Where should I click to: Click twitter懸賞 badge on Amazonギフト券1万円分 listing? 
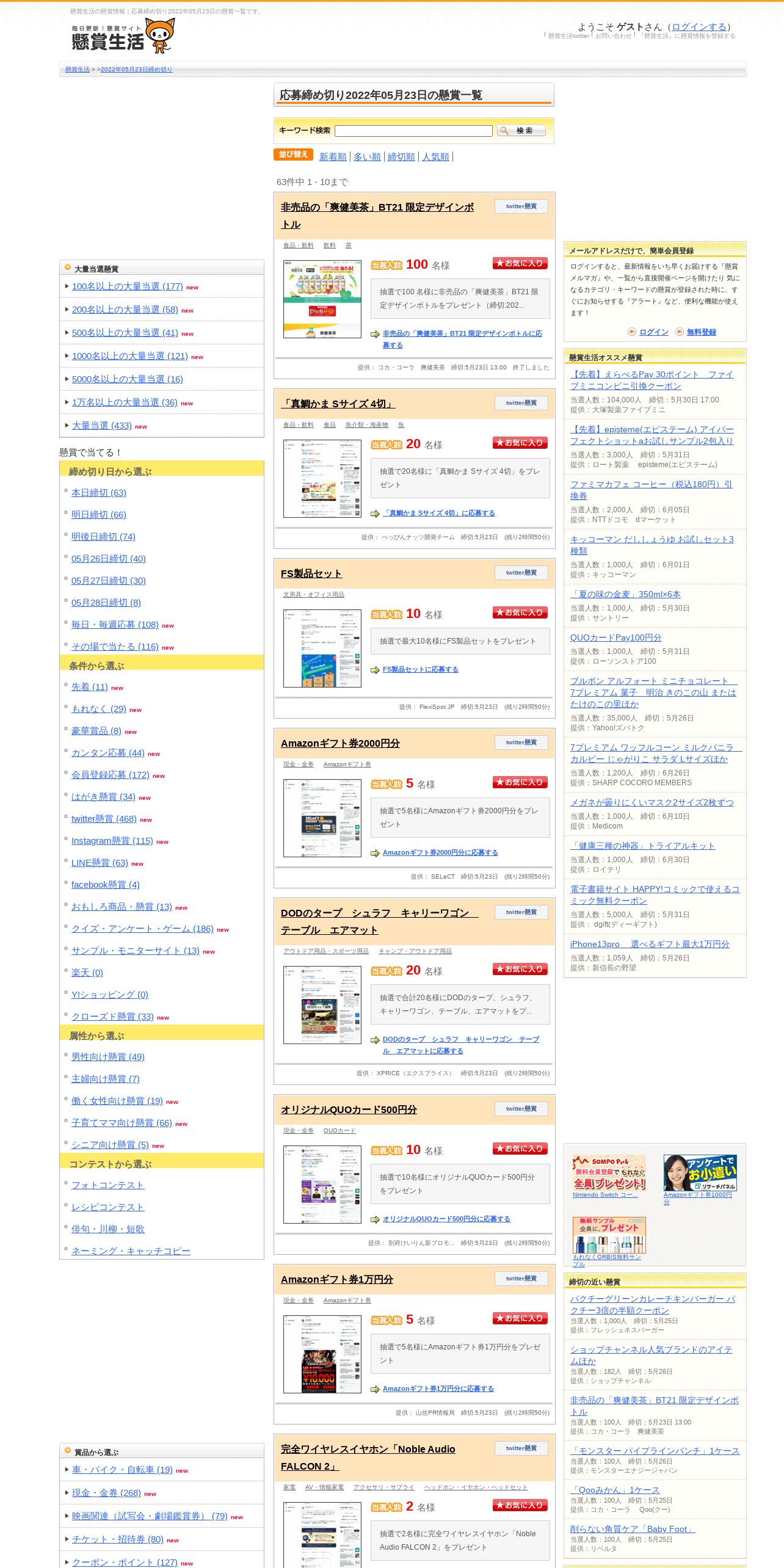(x=521, y=1279)
